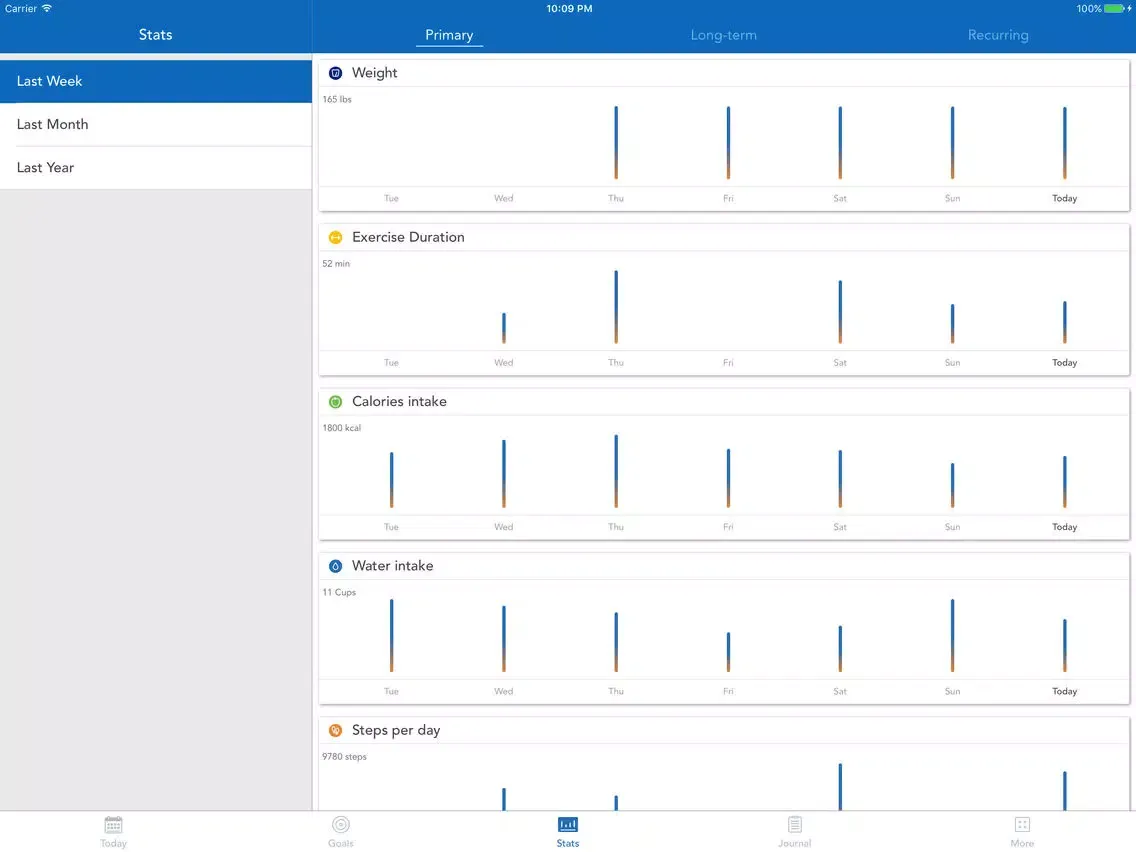Open the More grid icon
This screenshot has height=852, width=1136.
[x=1022, y=825]
